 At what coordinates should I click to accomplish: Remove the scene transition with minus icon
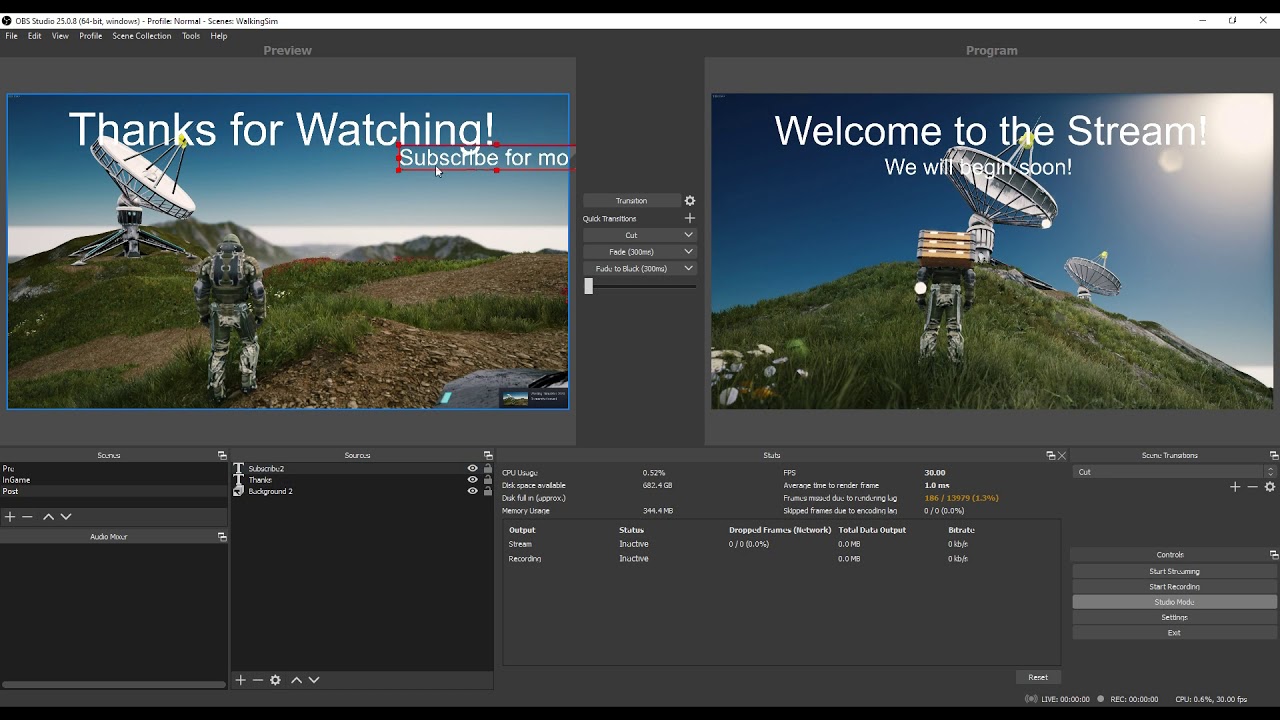1252,487
